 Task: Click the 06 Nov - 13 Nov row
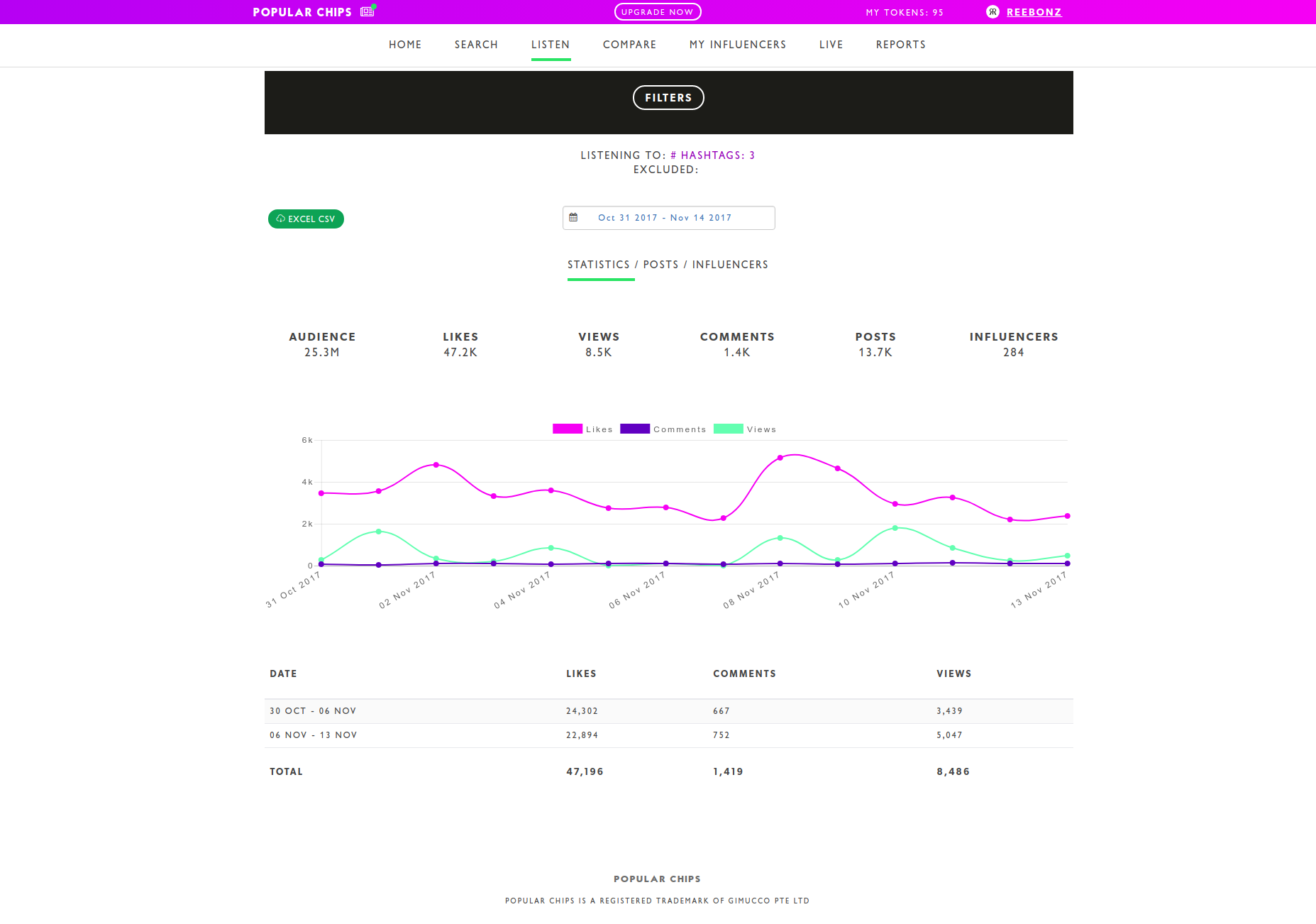tap(669, 735)
